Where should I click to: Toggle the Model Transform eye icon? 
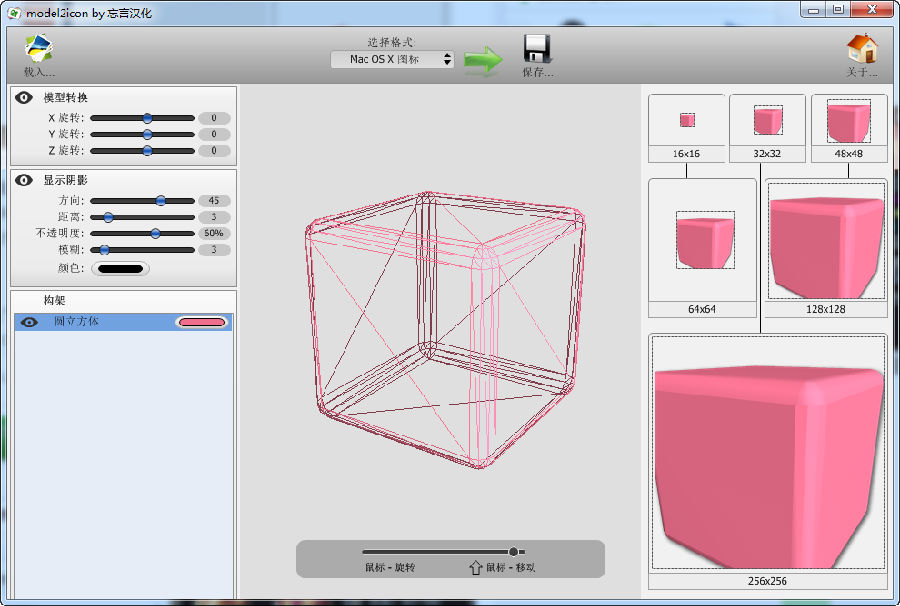25,98
